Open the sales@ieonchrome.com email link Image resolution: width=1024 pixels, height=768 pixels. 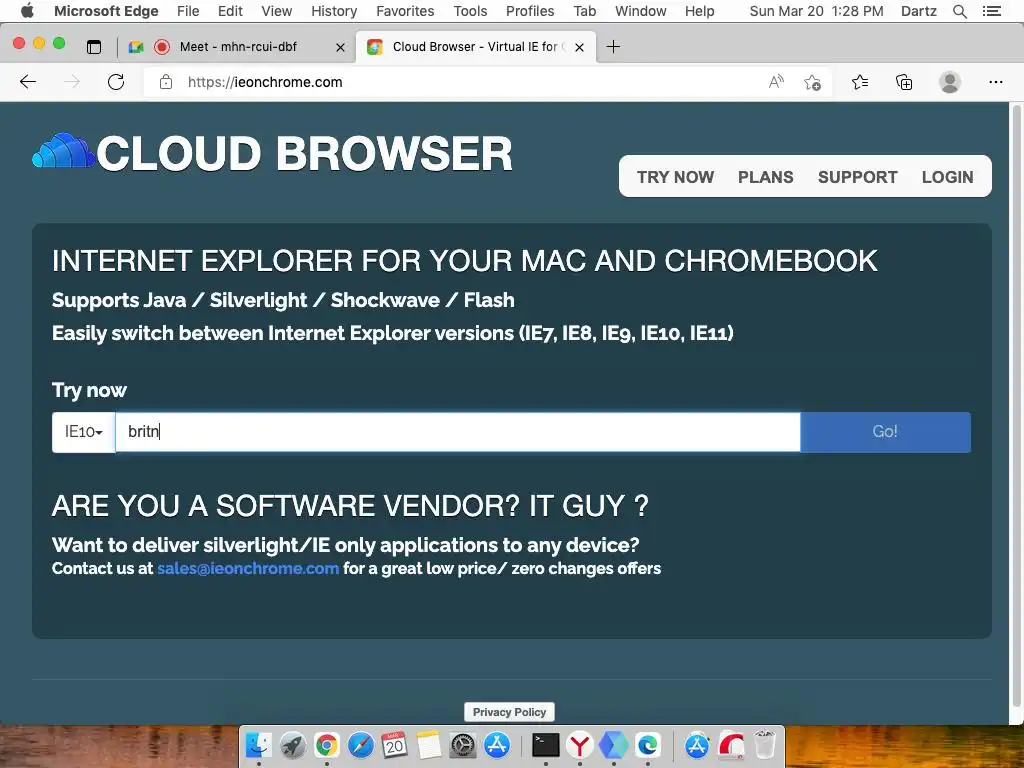[248, 568]
